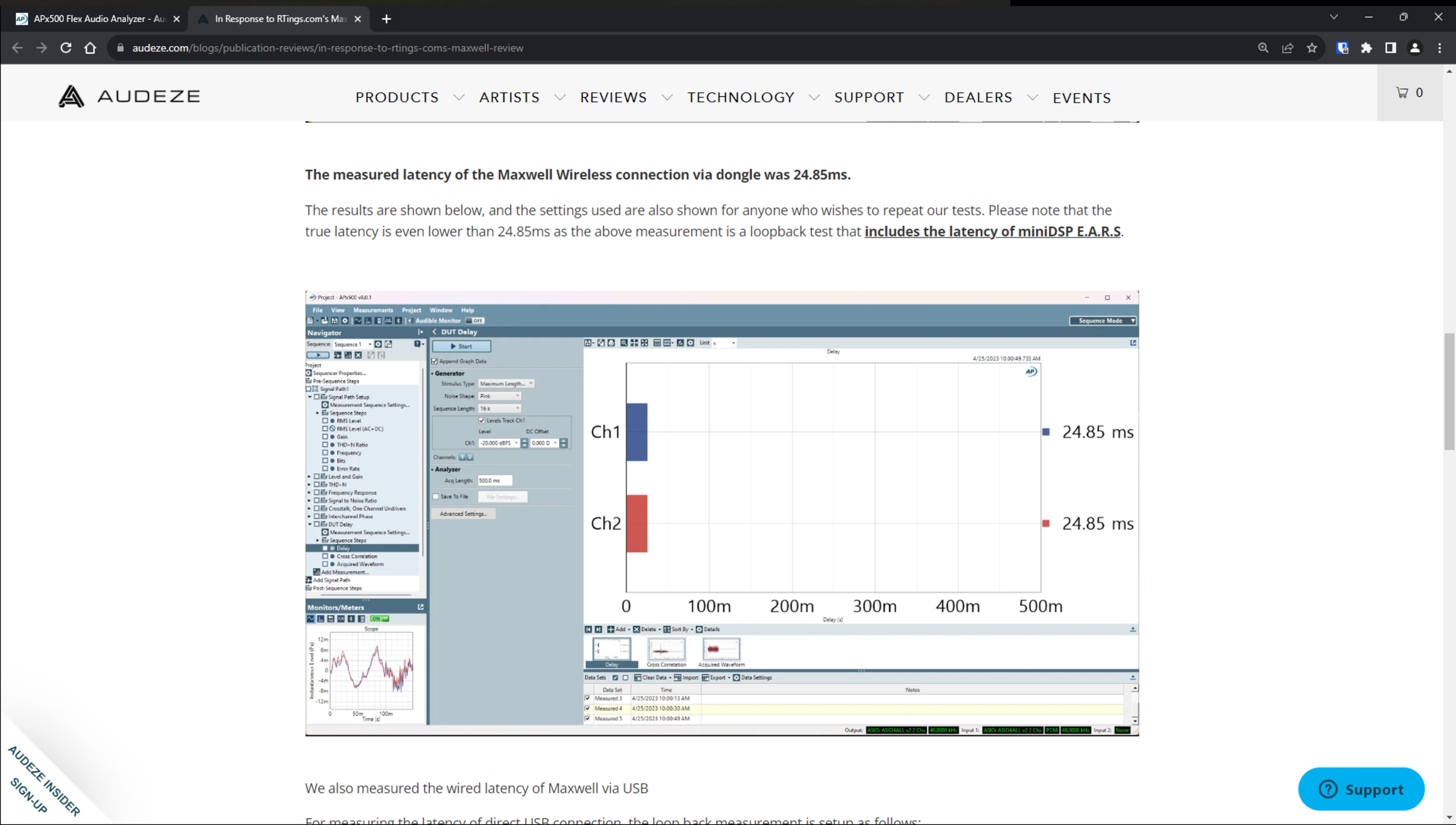Bookmark this page with star icon
The image size is (1456, 825).
[x=1312, y=48]
